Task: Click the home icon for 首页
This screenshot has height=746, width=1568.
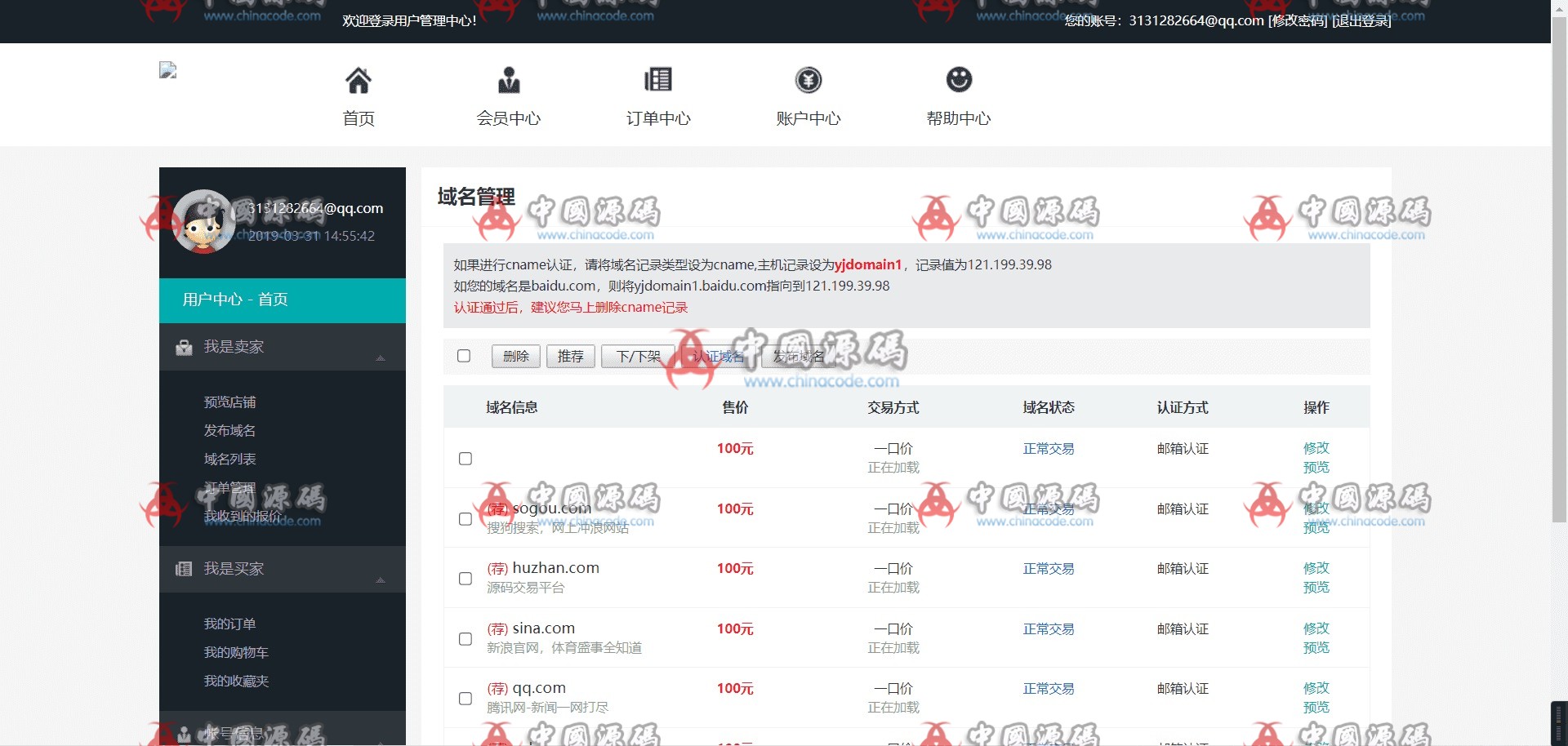Action: coord(359,81)
